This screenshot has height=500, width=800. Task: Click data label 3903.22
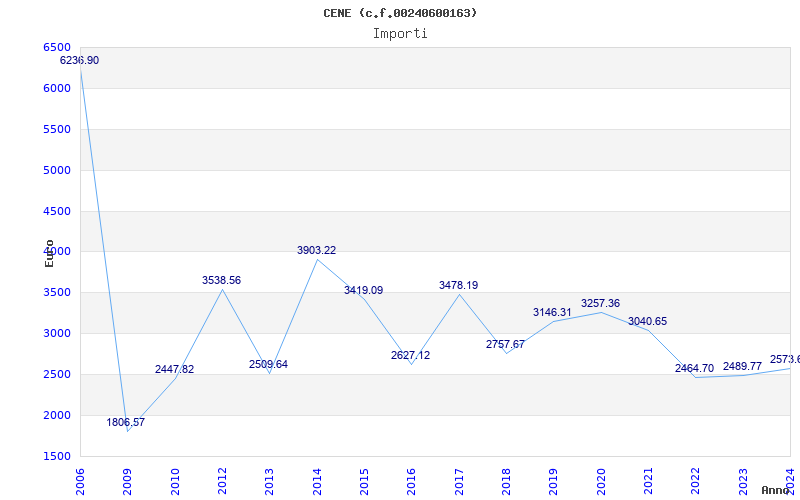(x=316, y=251)
